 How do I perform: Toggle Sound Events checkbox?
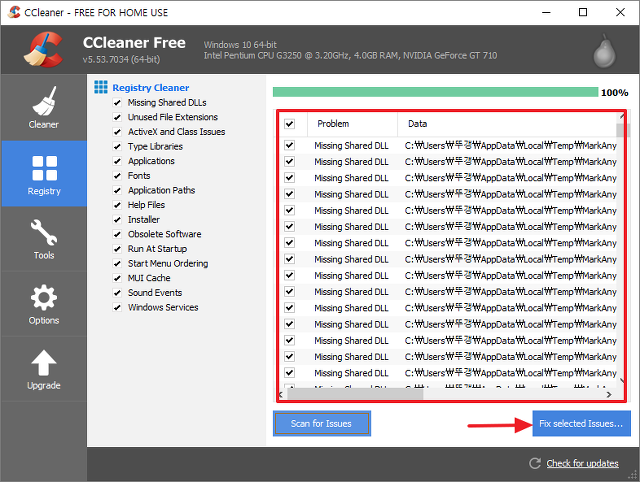117,293
